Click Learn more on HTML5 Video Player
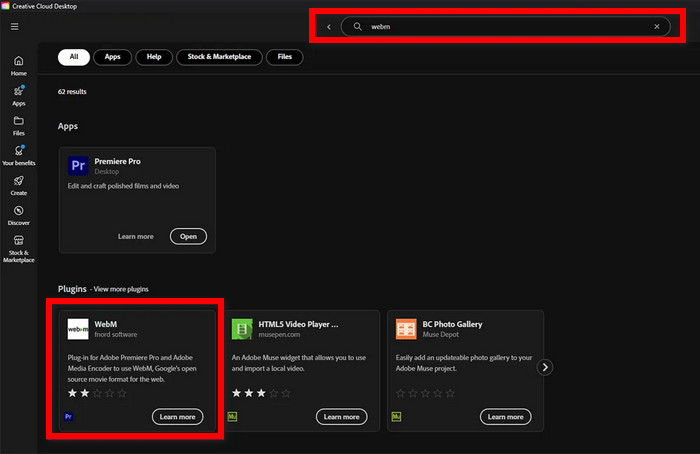This screenshot has height=454, width=700. [342, 417]
